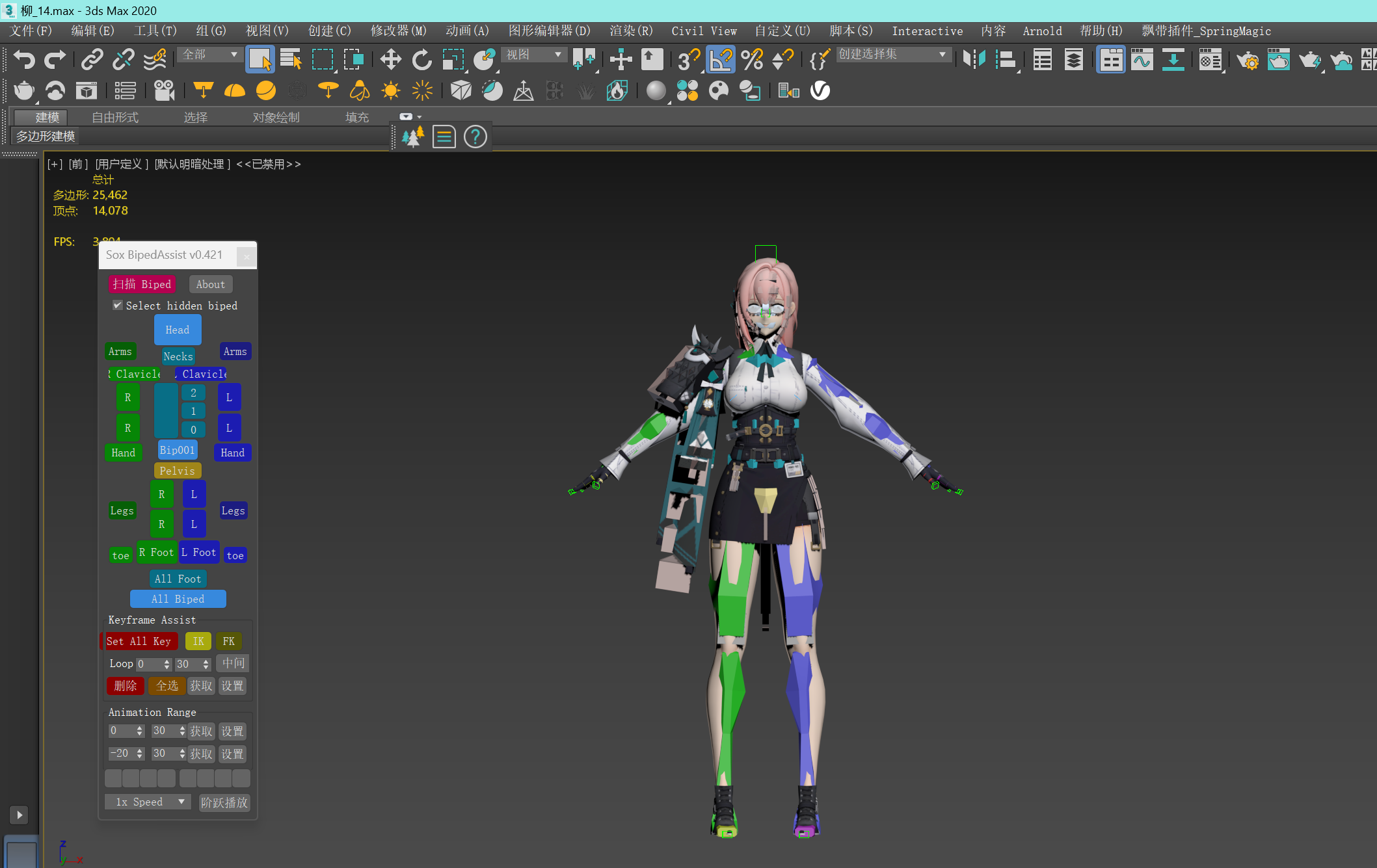The width and height of the screenshot is (1377, 868).
Task: Toggle the 3D Snaps icon
Action: coord(688,60)
